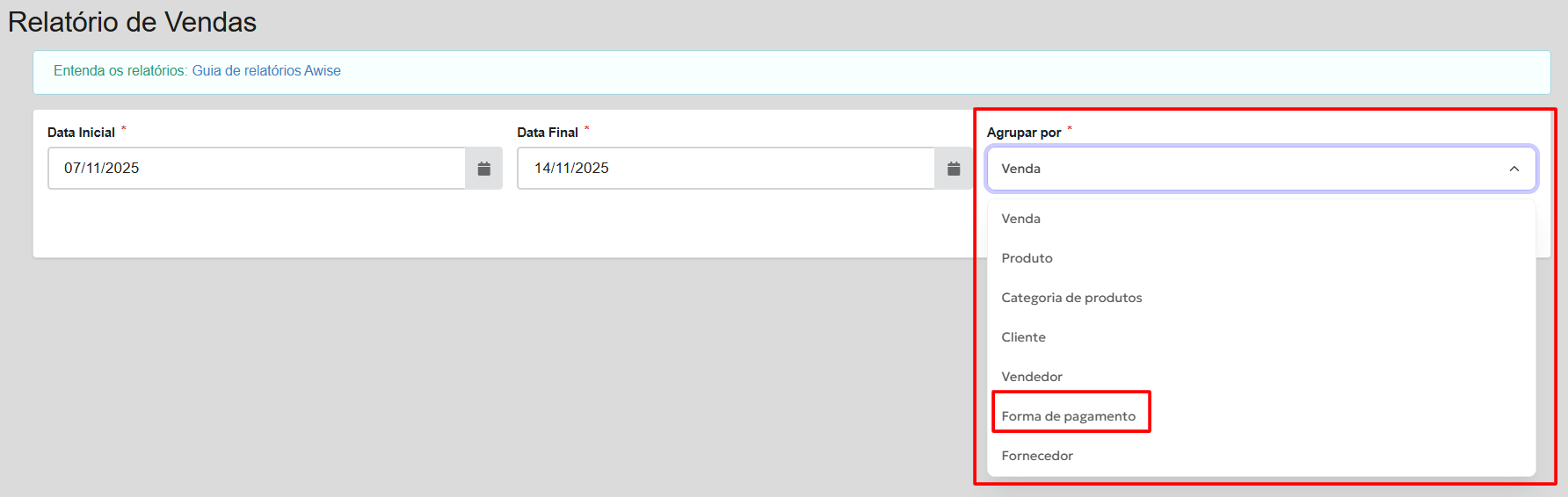The image size is (1568, 497).
Task: Open the Data Final calendar picker
Action: click(954, 169)
